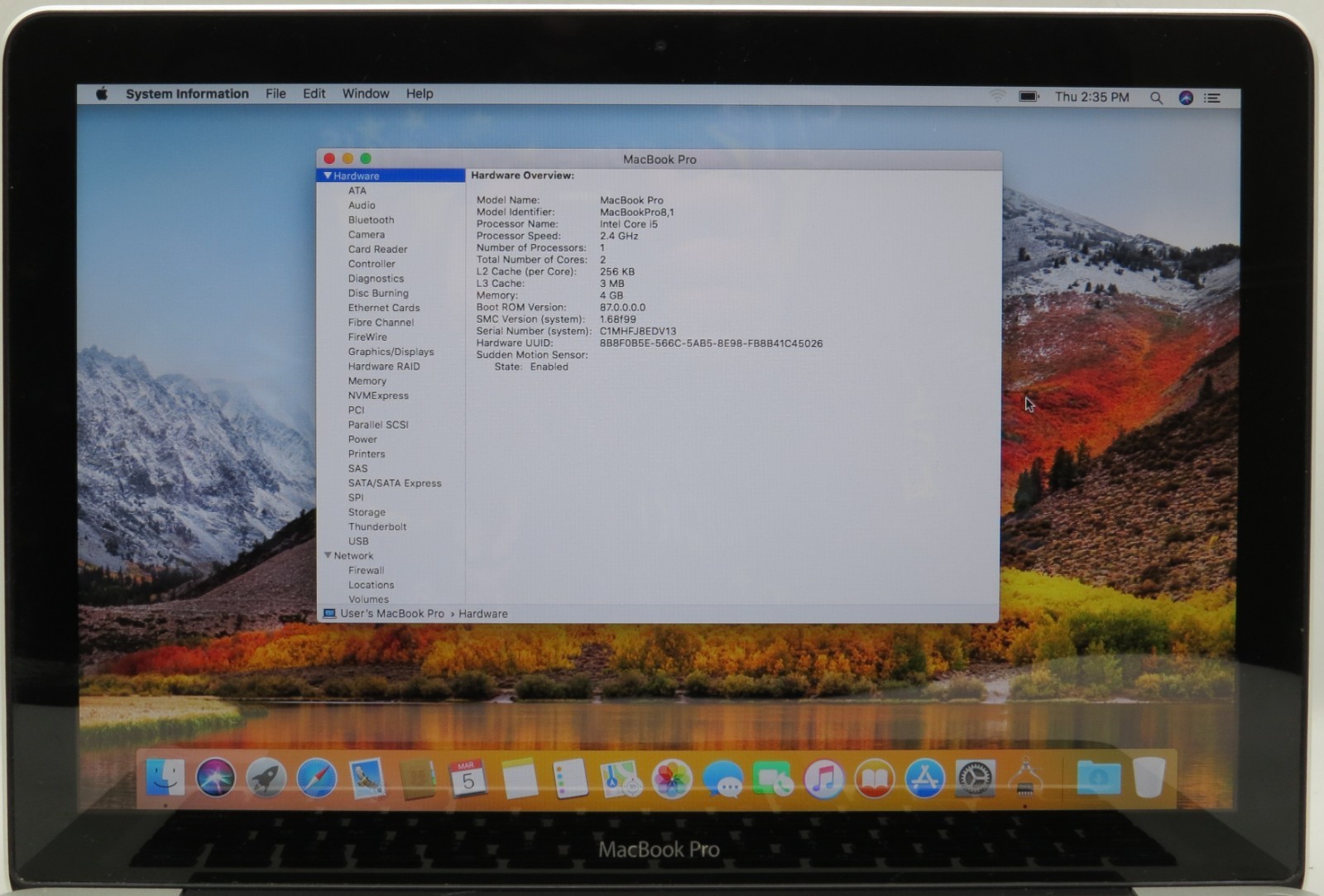The image size is (1324, 896).
Task: Select NVMExpress in the sidebar
Action: [378, 395]
